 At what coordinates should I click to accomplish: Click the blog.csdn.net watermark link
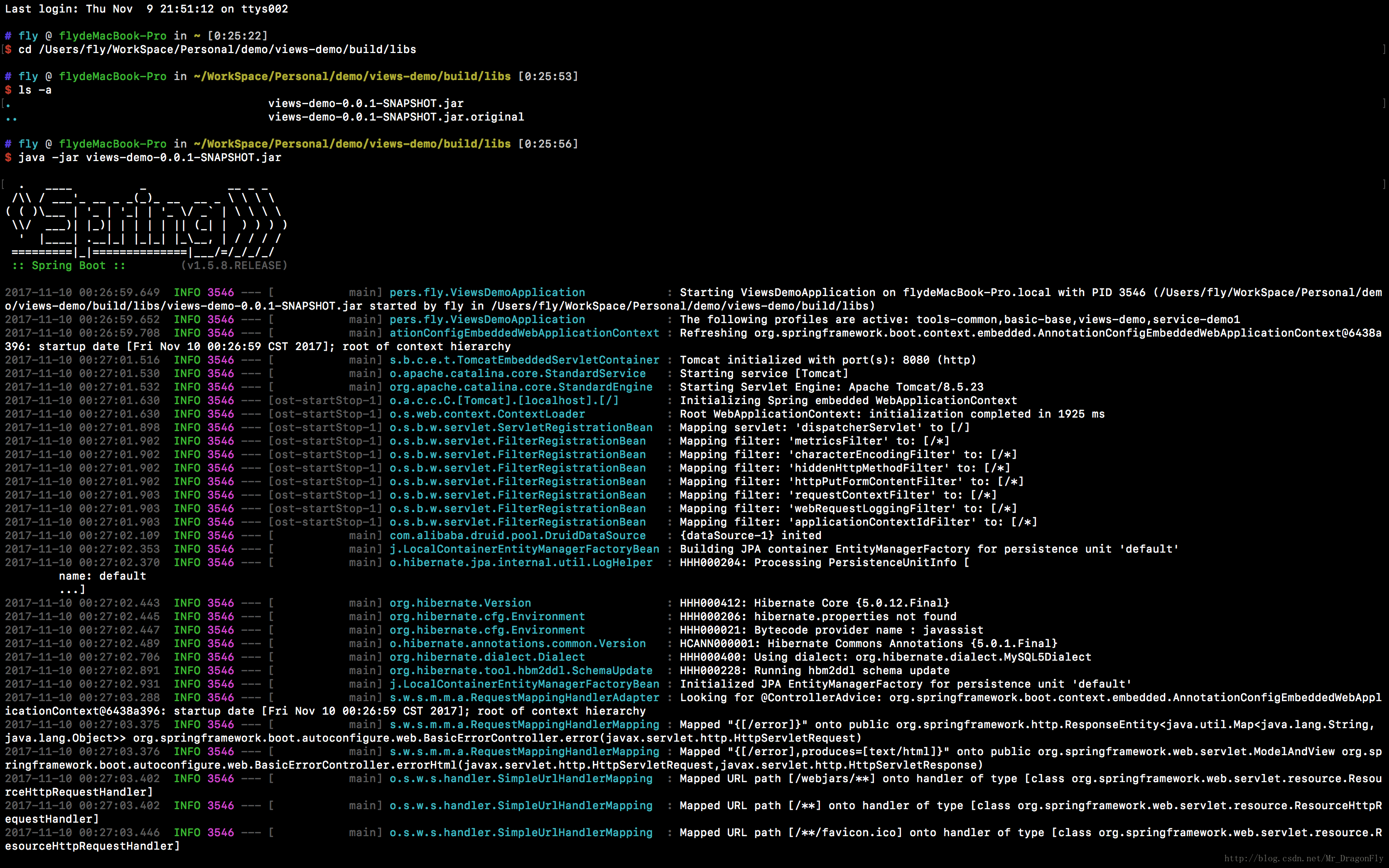pyautogui.click(x=1304, y=858)
